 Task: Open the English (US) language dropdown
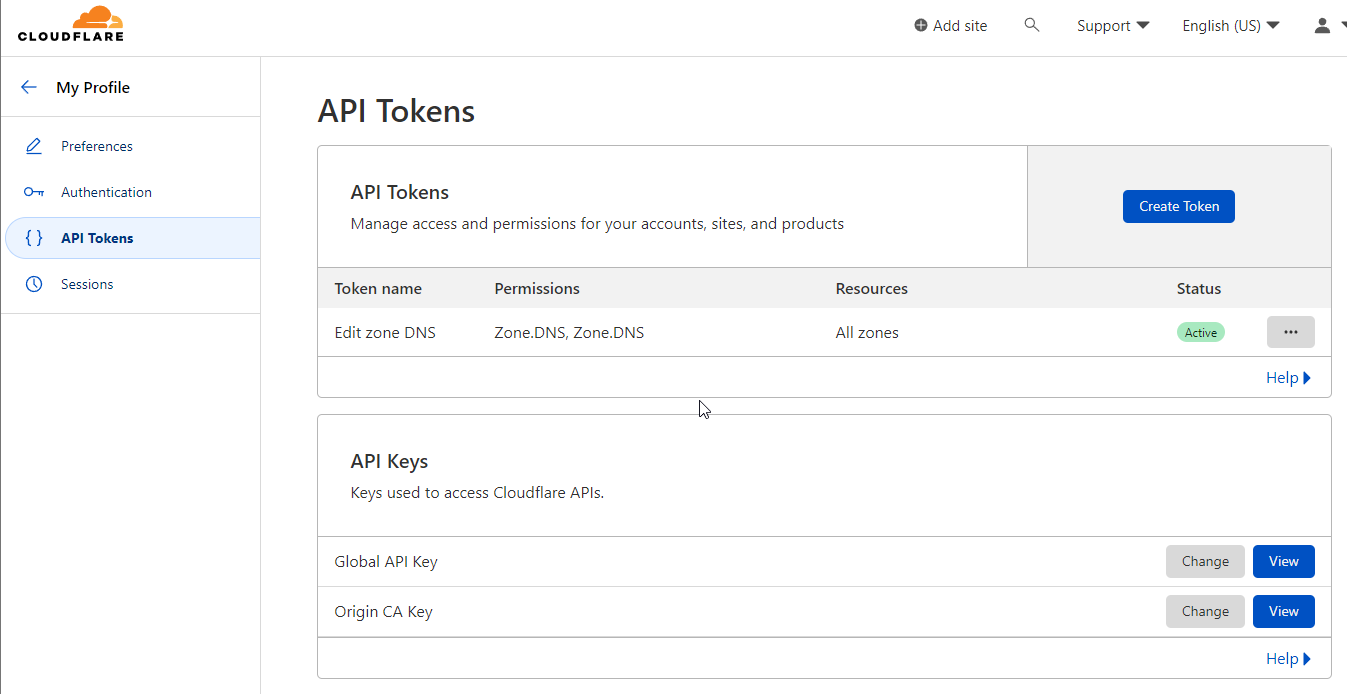coord(1231,26)
